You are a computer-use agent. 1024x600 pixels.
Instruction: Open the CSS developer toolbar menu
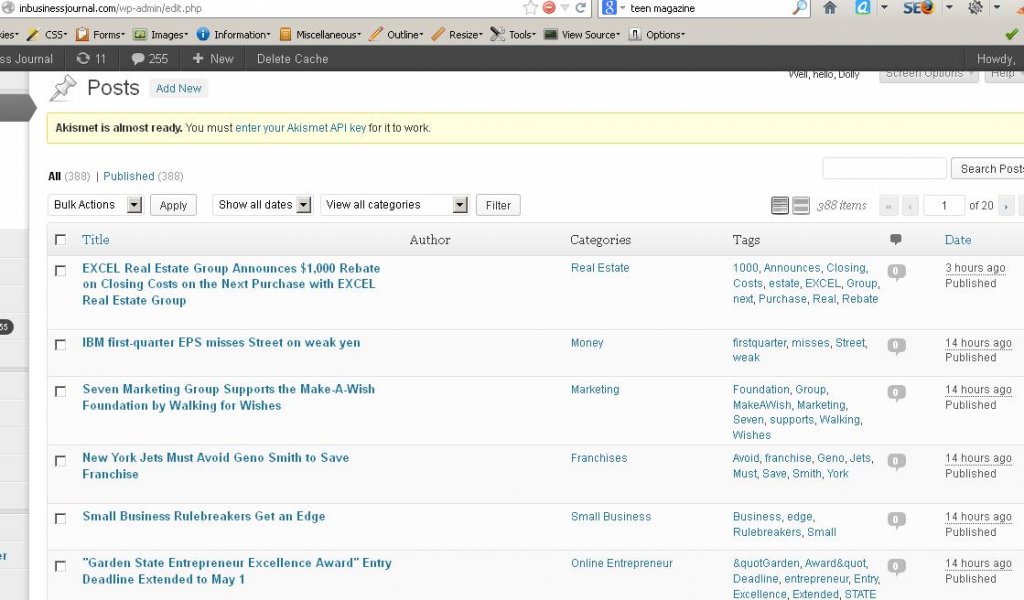[47, 35]
